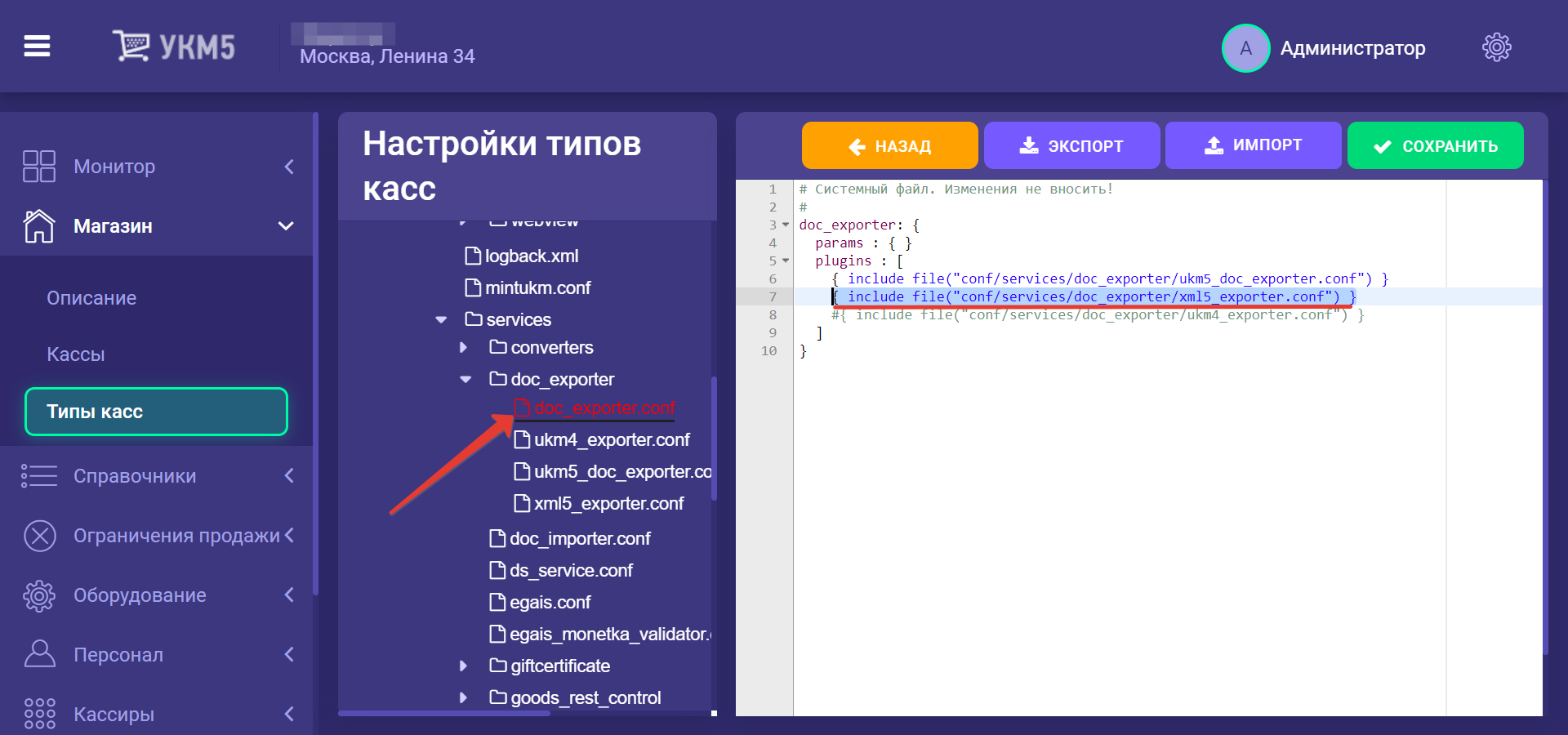Screen dimensions: 1568x735
Task: Fold code at line 5 marker
Action: click(786, 261)
